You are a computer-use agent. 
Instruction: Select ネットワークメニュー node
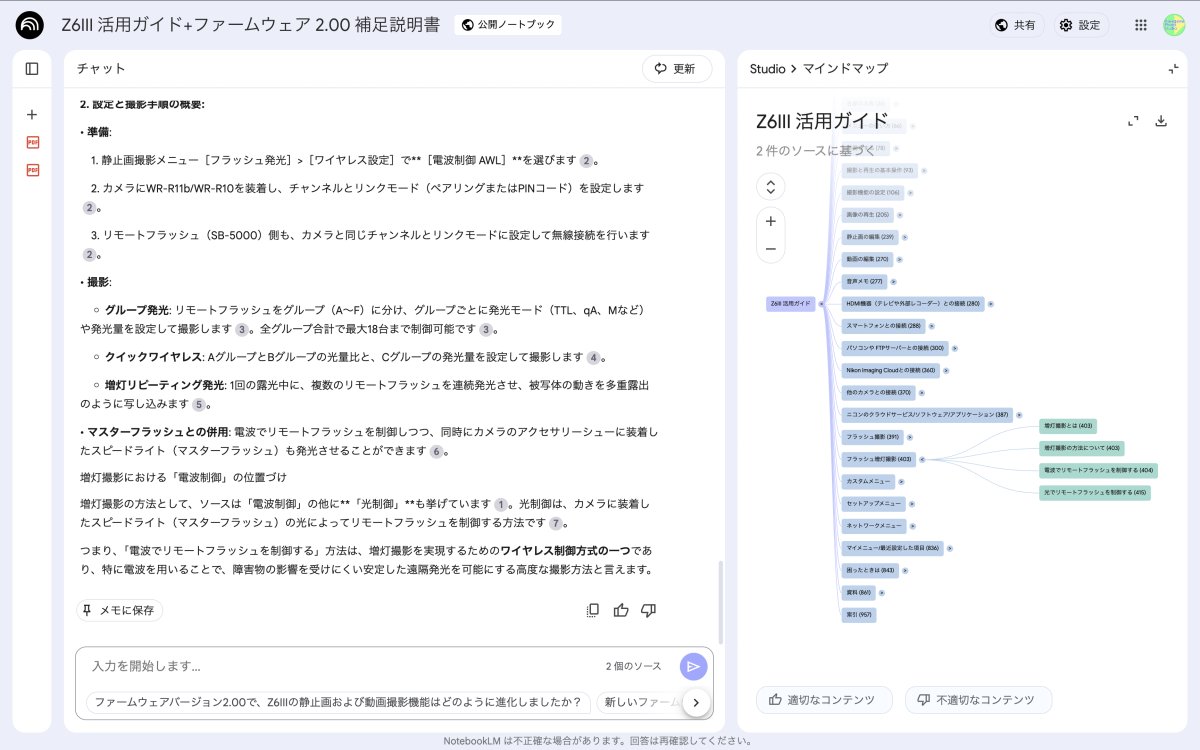(874, 525)
